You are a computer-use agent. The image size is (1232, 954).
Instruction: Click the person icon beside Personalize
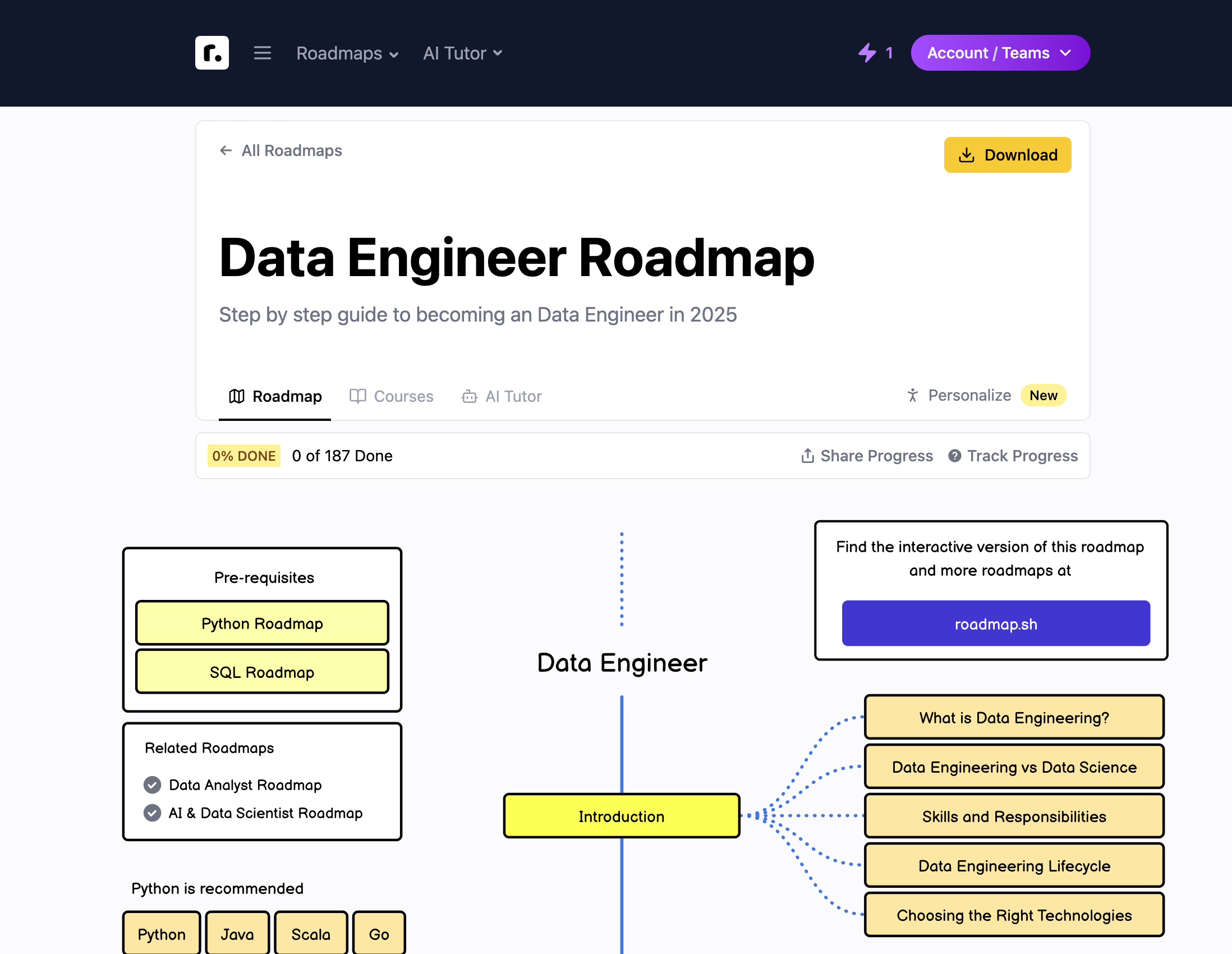[913, 396]
